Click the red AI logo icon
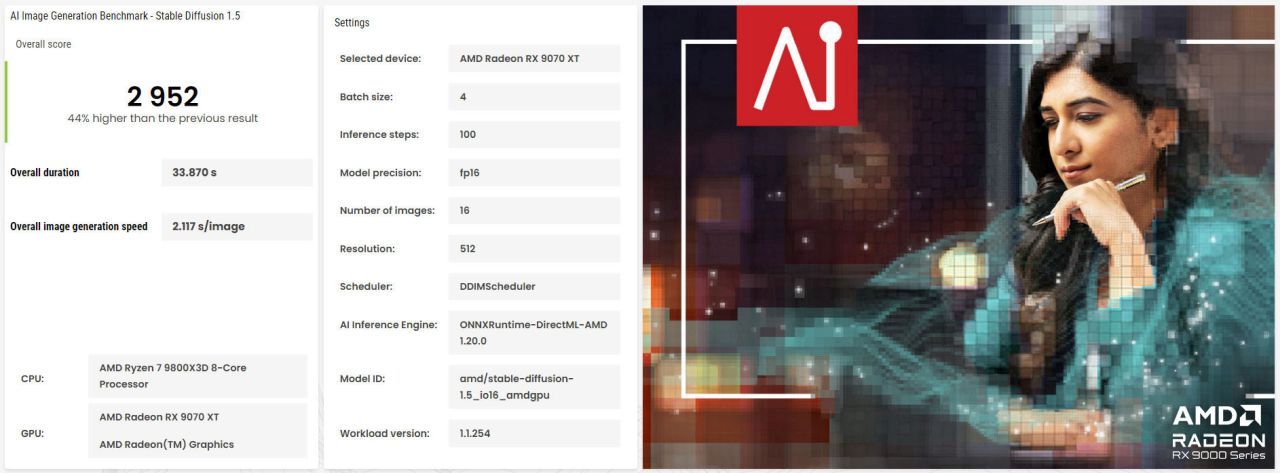This screenshot has height=473, width=1280. [x=796, y=66]
